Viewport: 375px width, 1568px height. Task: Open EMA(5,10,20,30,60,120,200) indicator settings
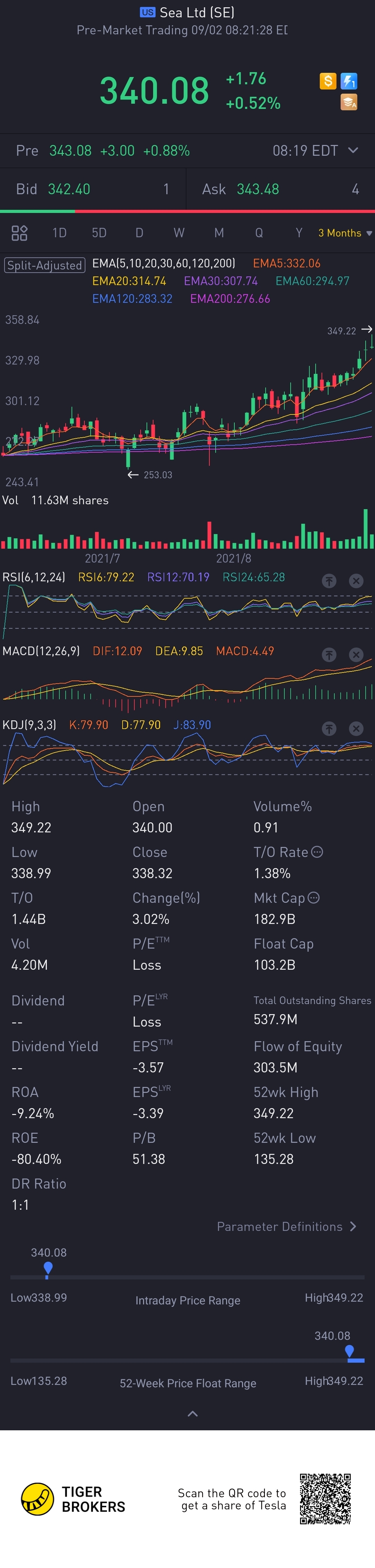point(164,264)
